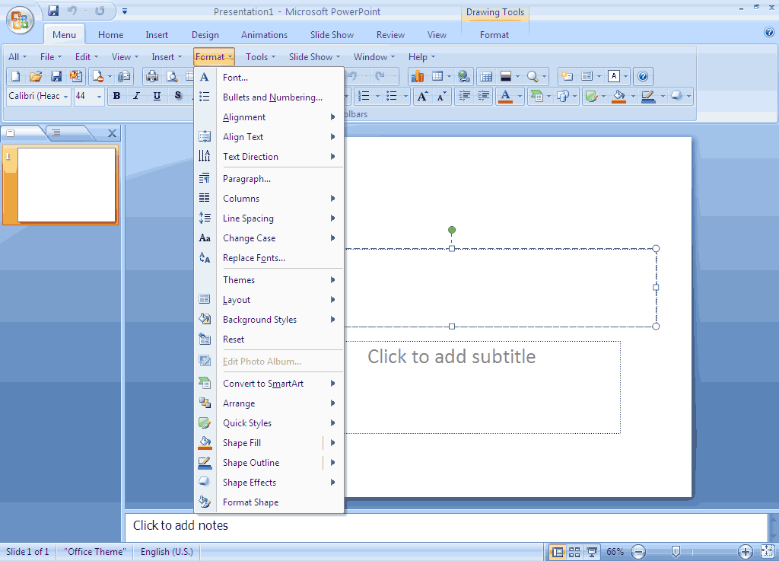Click Fit slide to window icon
This screenshot has width=779, height=561.
(x=768, y=551)
